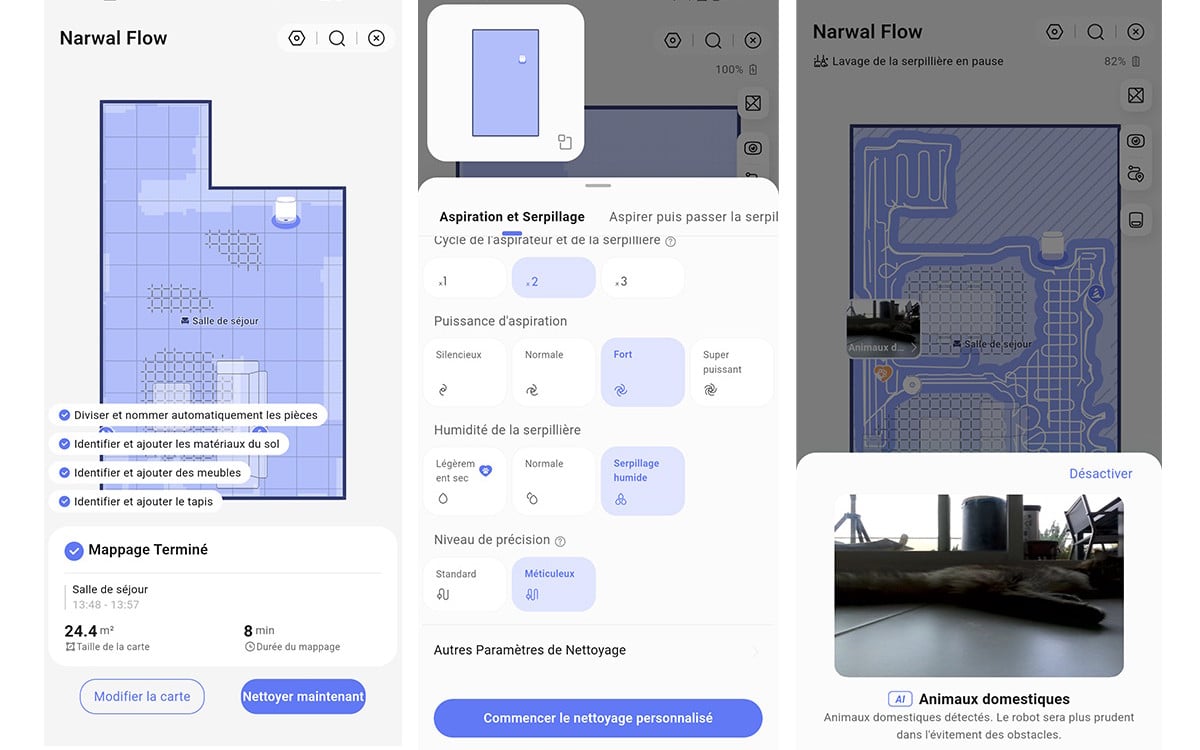This screenshot has width=1200, height=750.
Task: Expand the mini map with its corner icon
Action: pos(565,142)
